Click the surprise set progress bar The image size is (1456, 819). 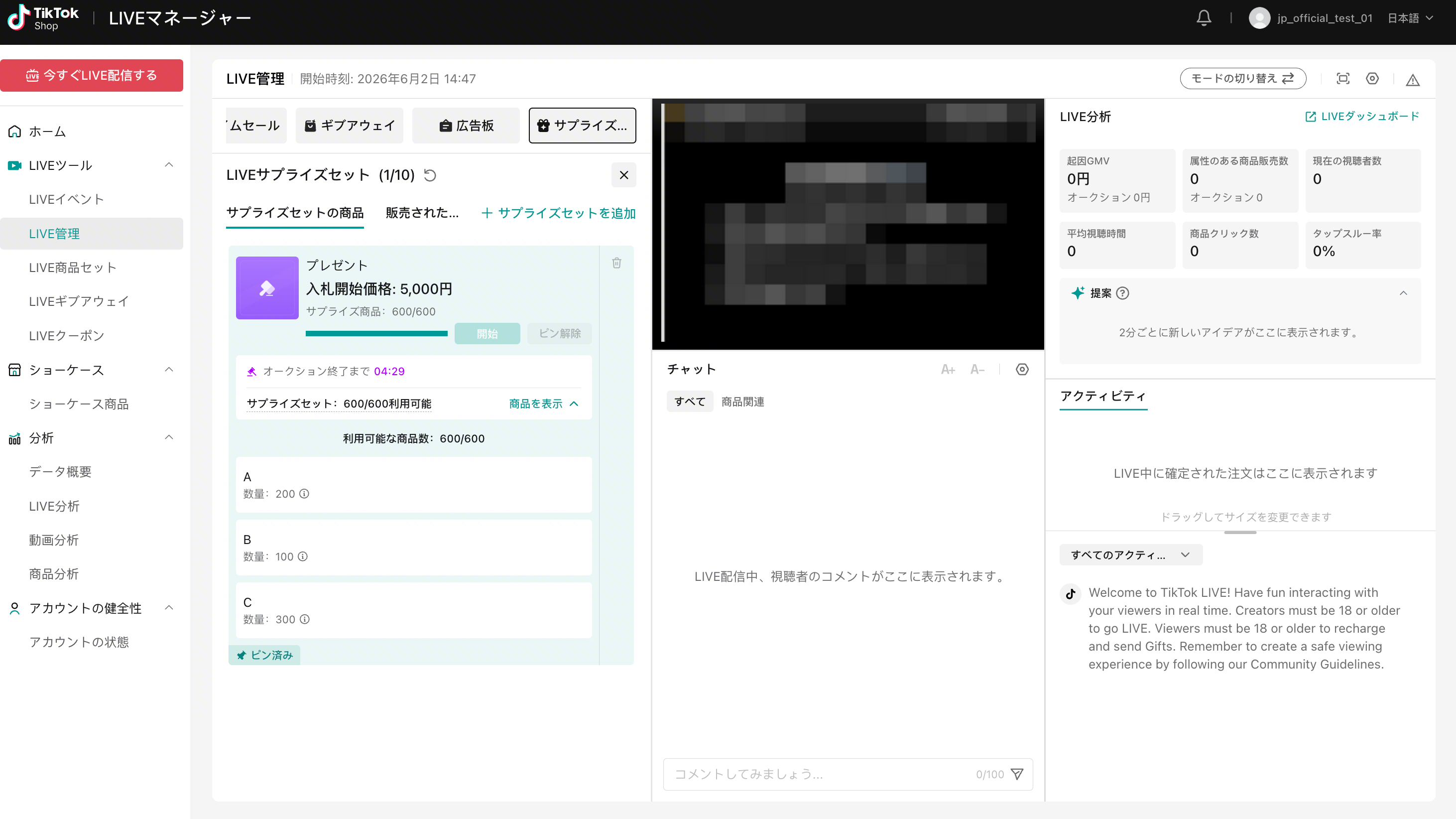click(376, 334)
